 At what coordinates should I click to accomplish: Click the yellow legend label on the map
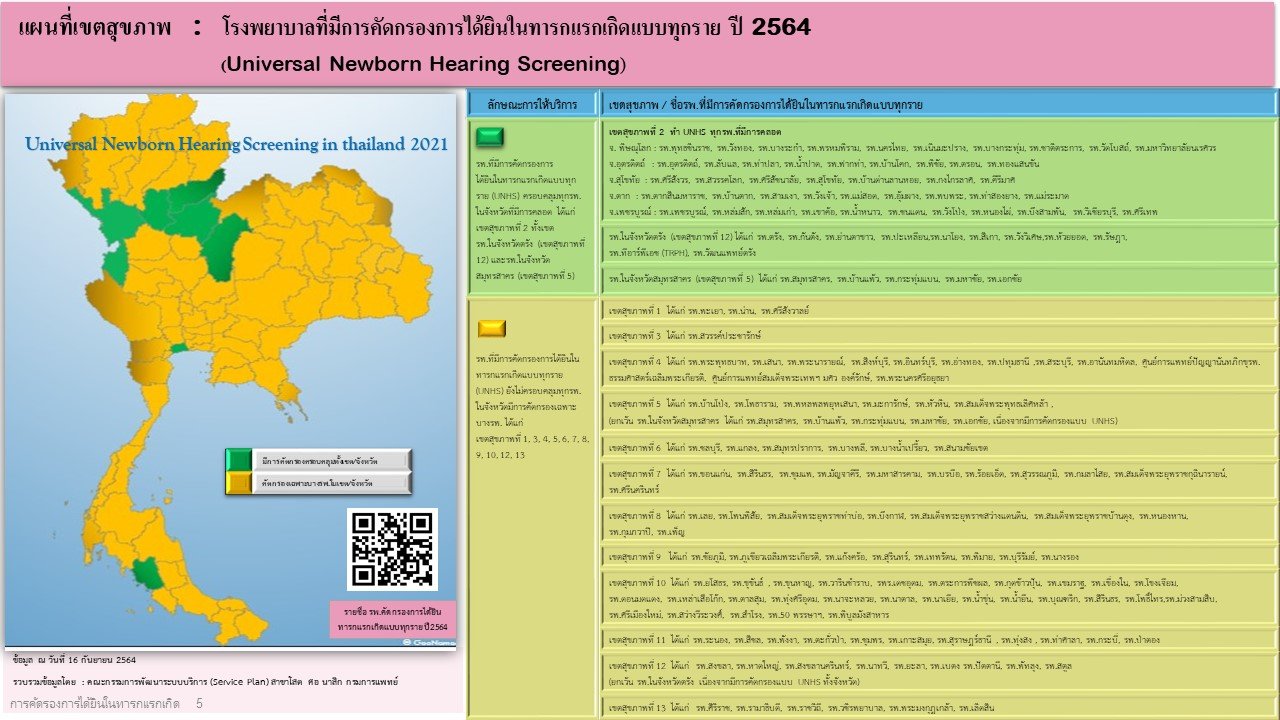point(331,483)
